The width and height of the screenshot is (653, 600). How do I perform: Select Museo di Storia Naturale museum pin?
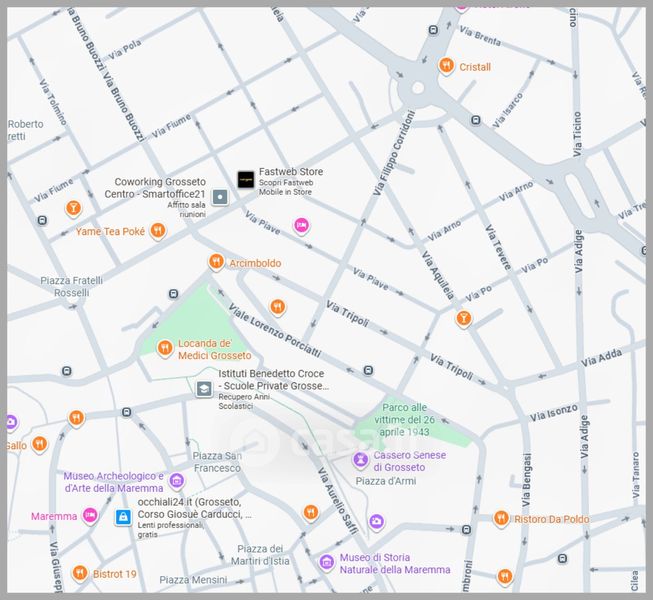(x=326, y=563)
